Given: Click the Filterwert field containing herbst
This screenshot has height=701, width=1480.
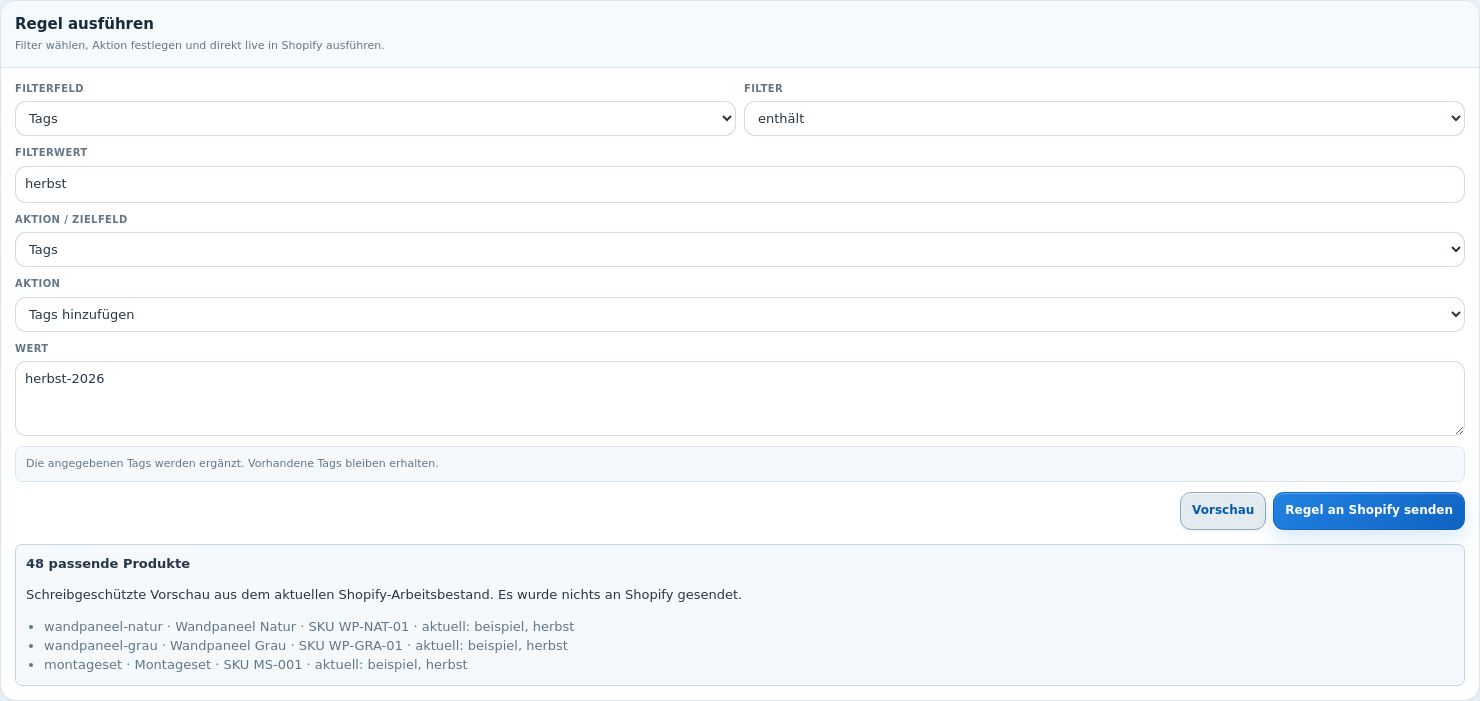Looking at the screenshot, I should pyautogui.click(x=740, y=184).
